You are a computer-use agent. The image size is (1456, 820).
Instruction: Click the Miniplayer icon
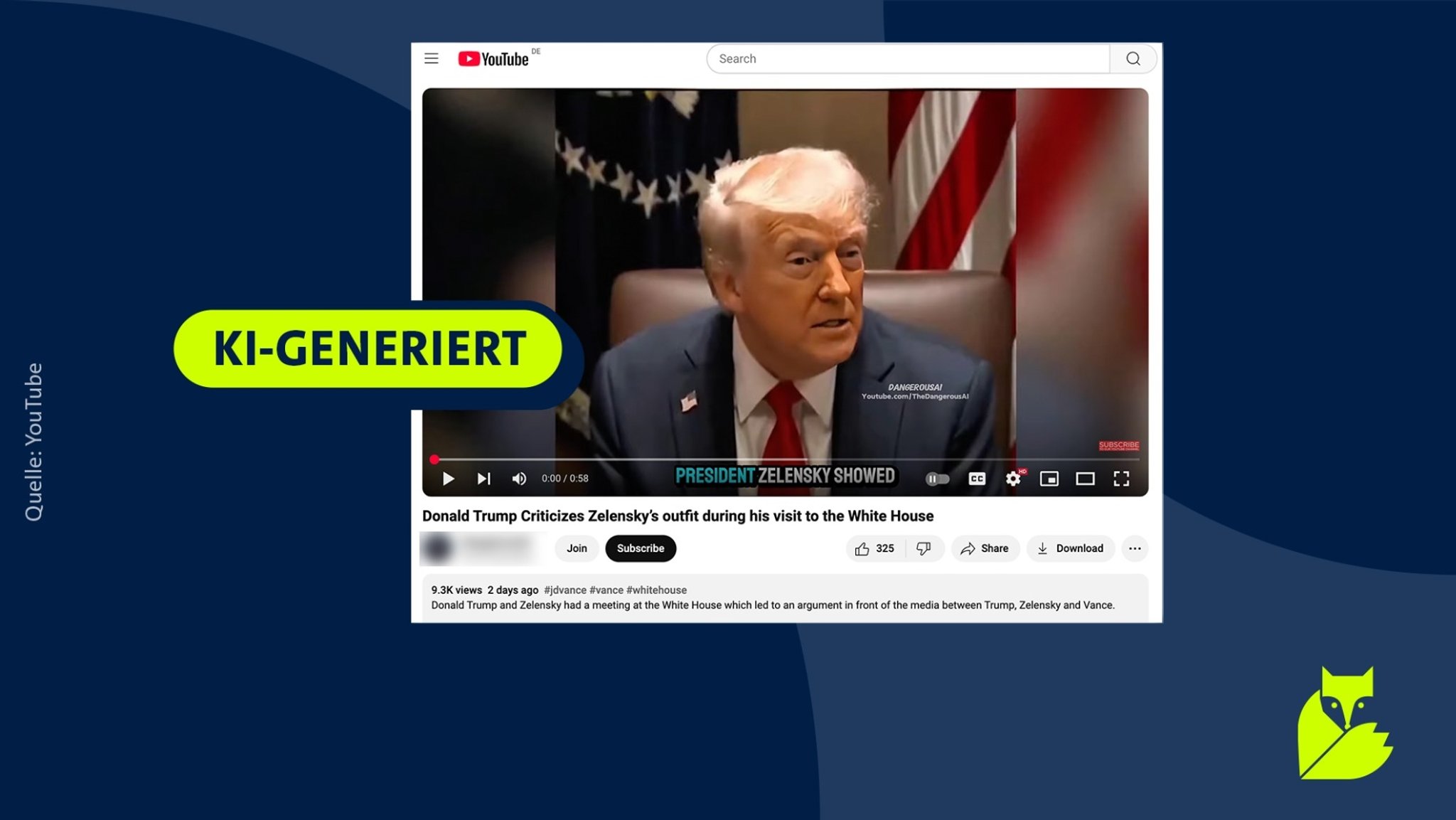tap(1050, 478)
